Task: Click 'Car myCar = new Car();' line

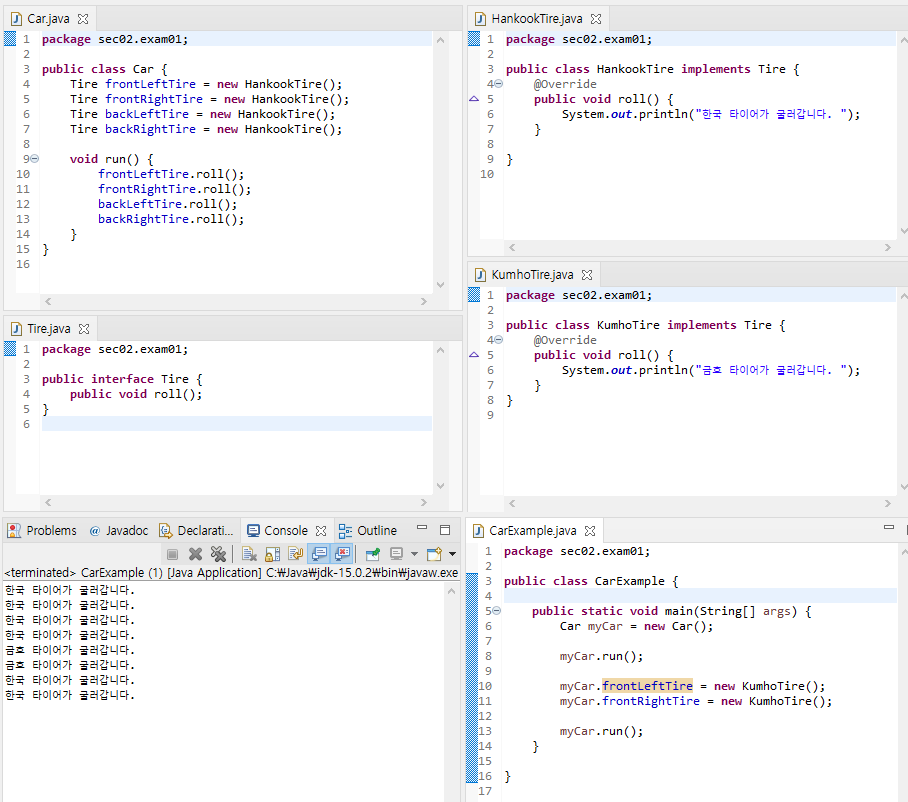Action: [636, 627]
